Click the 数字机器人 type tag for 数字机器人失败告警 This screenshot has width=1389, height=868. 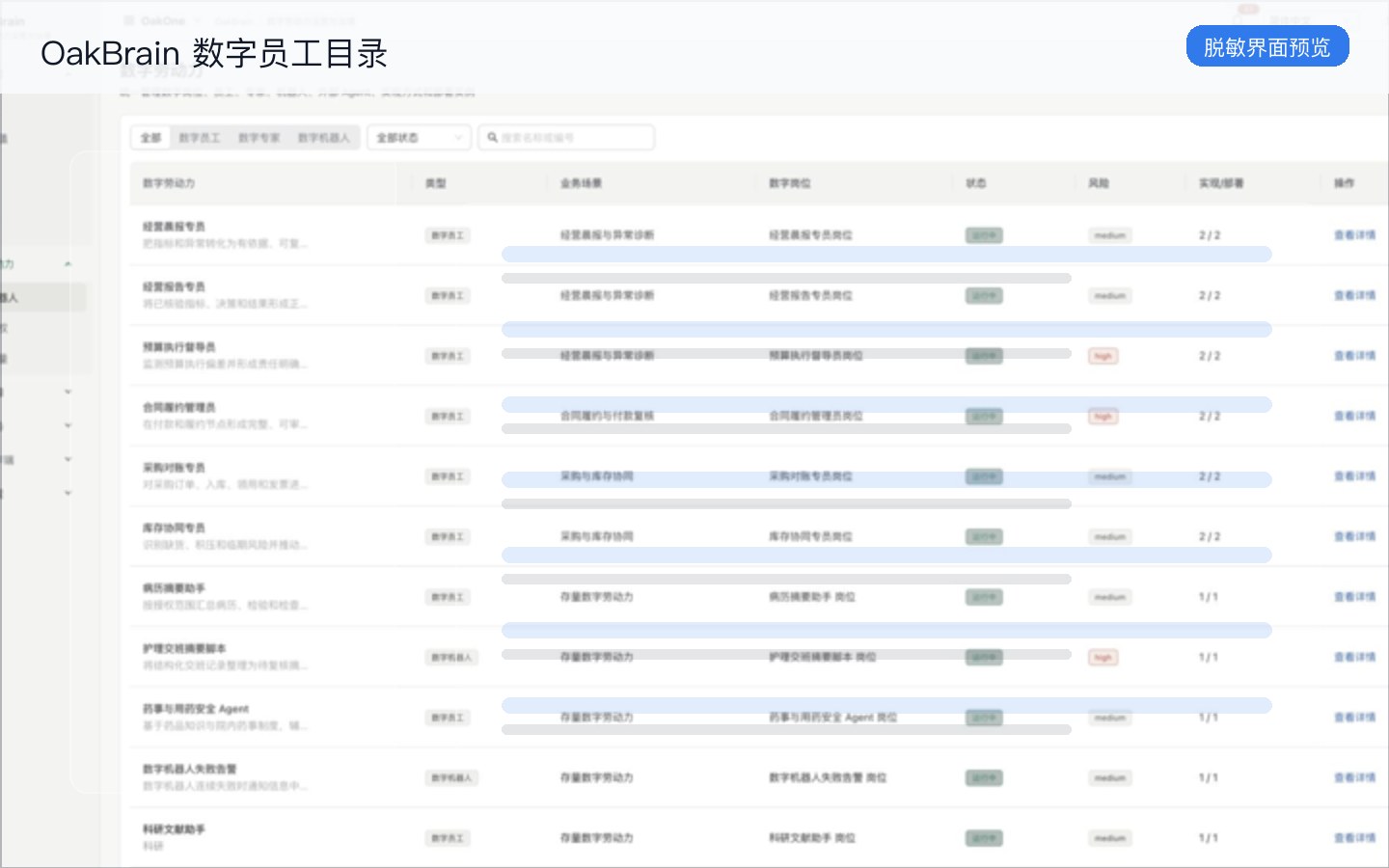tap(451, 778)
